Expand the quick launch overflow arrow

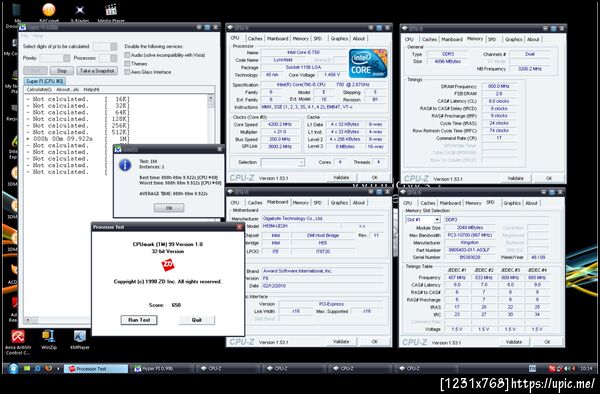pyautogui.click(x=58, y=368)
